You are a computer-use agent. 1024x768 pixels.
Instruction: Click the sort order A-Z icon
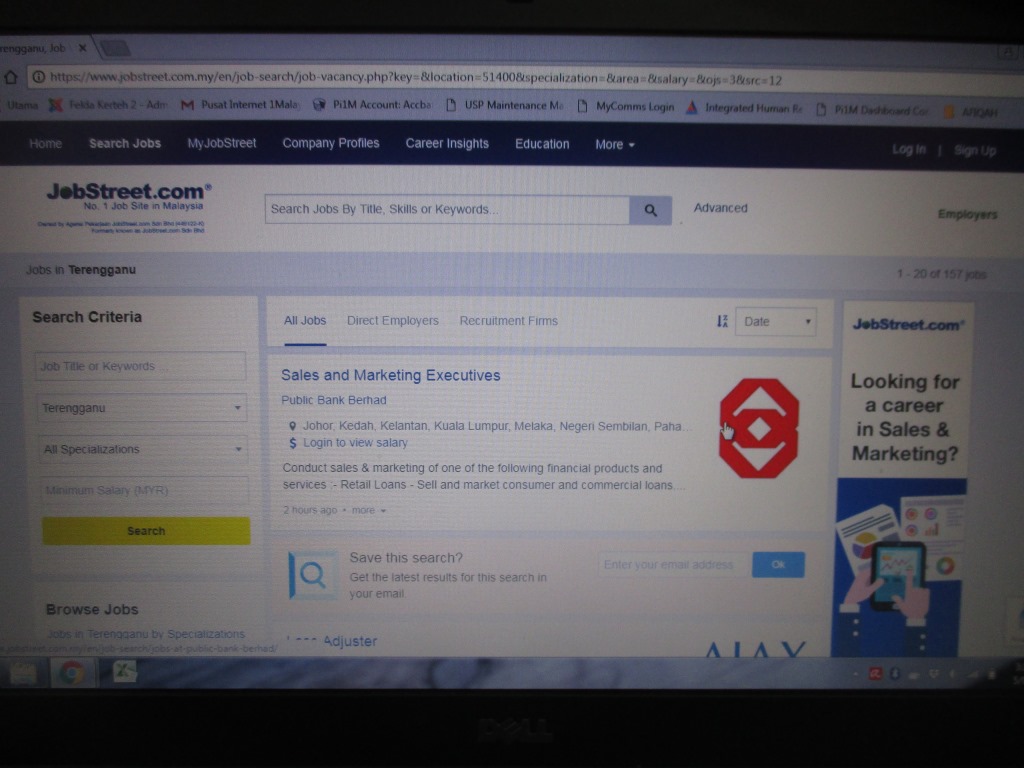pos(722,321)
